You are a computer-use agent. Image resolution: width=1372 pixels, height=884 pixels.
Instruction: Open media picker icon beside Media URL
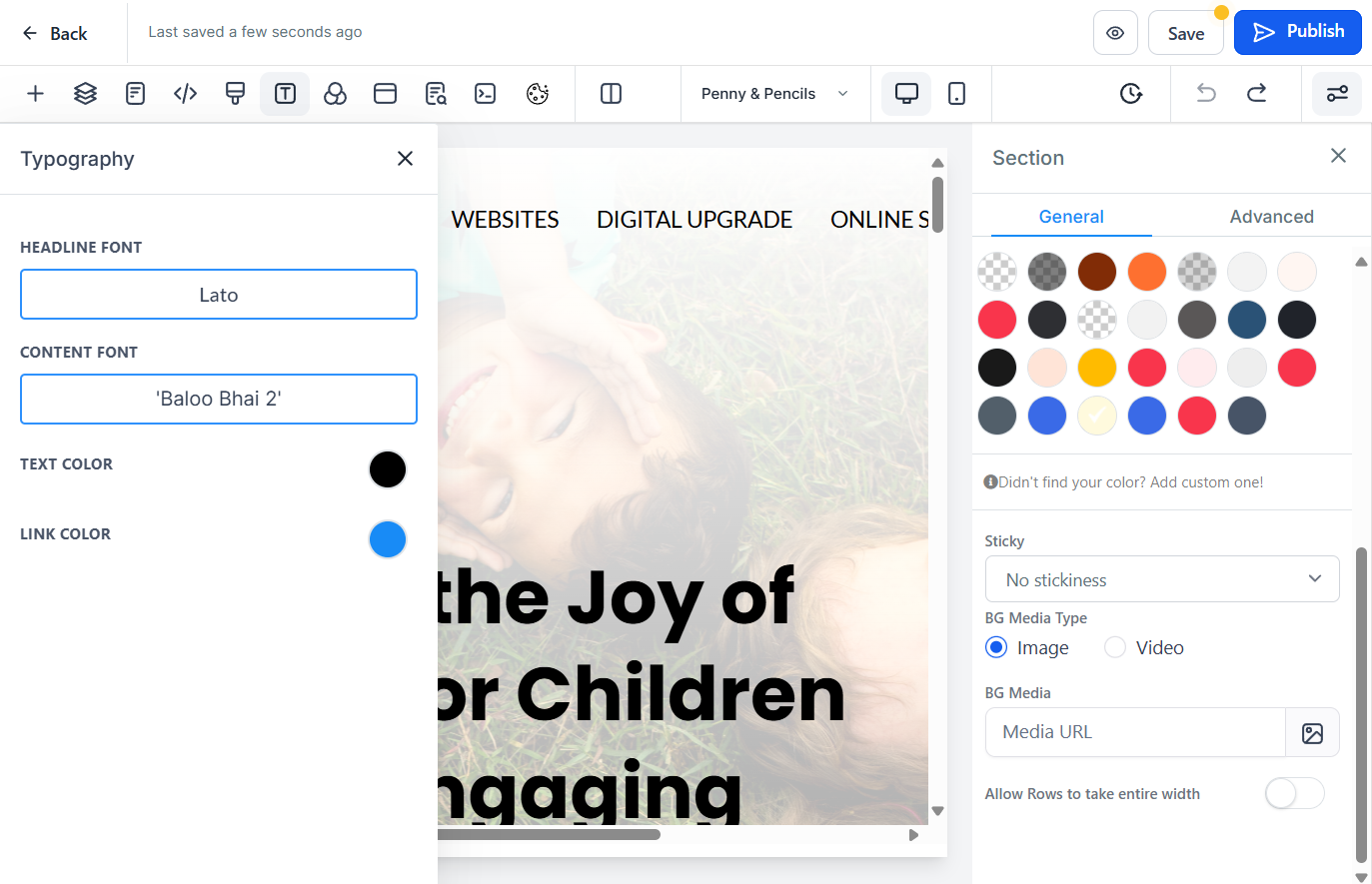pyautogui.click(x=1312, y=733)
